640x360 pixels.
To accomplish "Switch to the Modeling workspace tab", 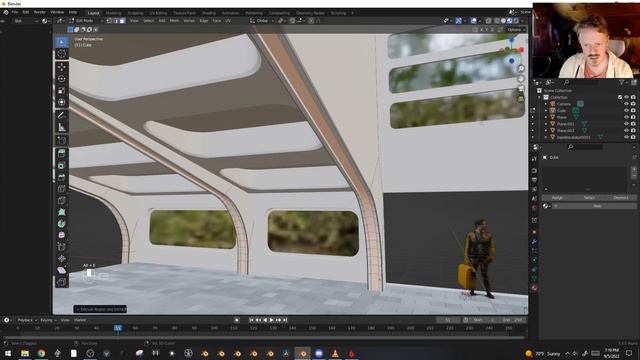I will click(113, 13).
